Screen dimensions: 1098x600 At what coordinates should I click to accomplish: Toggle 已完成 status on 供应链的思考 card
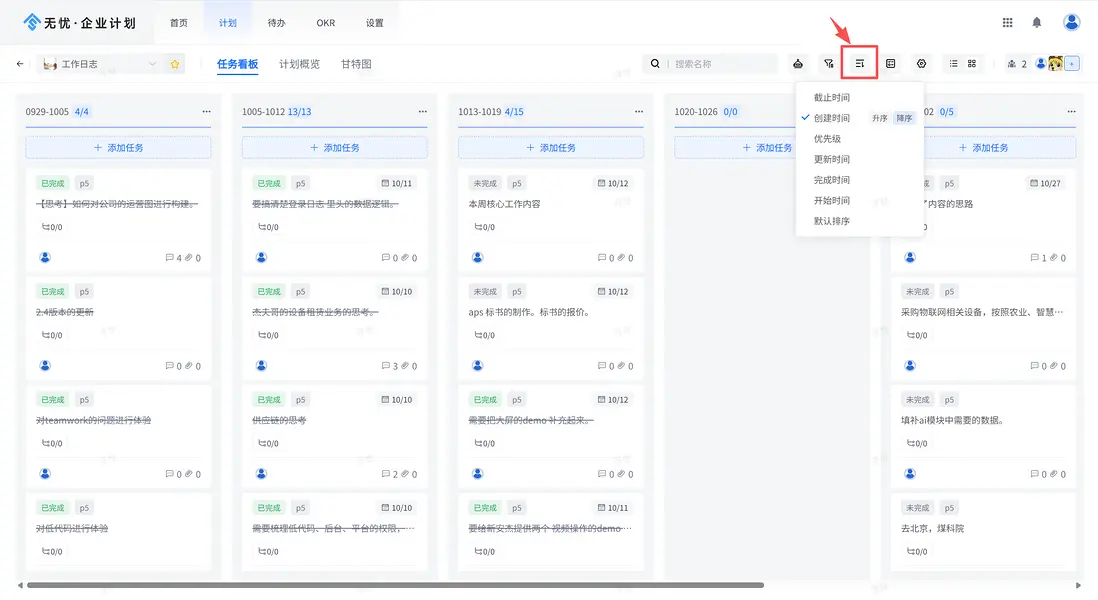point(269,400)
